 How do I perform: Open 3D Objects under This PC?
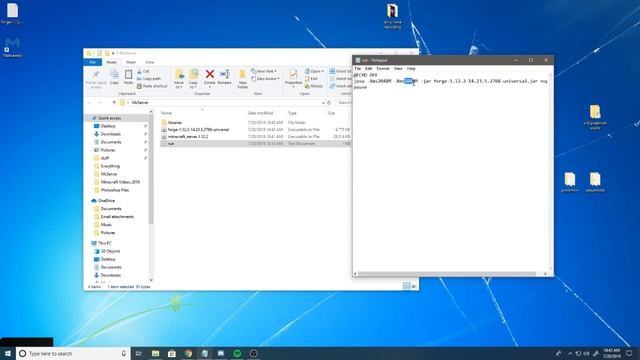(110, 251)
